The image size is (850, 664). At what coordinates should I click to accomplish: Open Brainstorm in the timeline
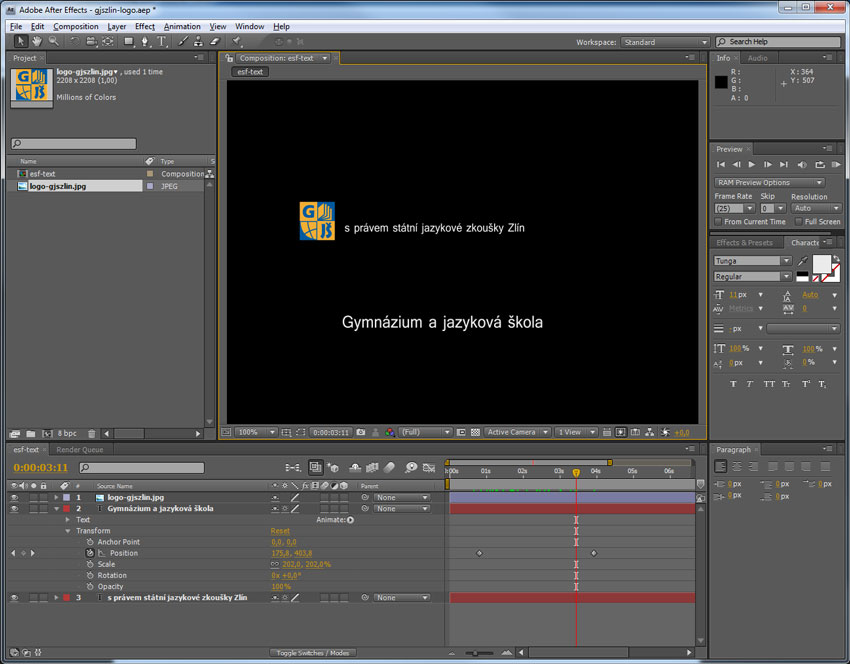click(411, 467)
